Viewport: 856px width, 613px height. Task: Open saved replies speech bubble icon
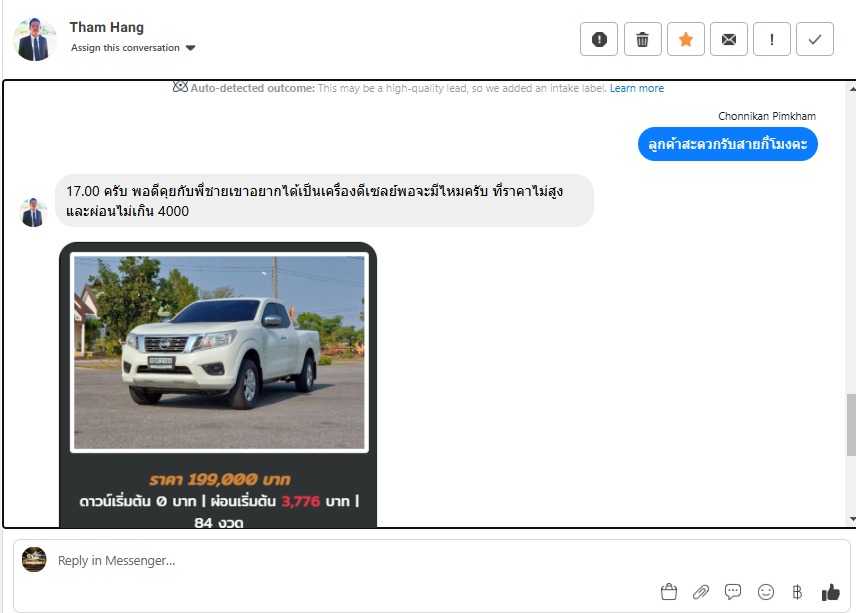[733, 592]
